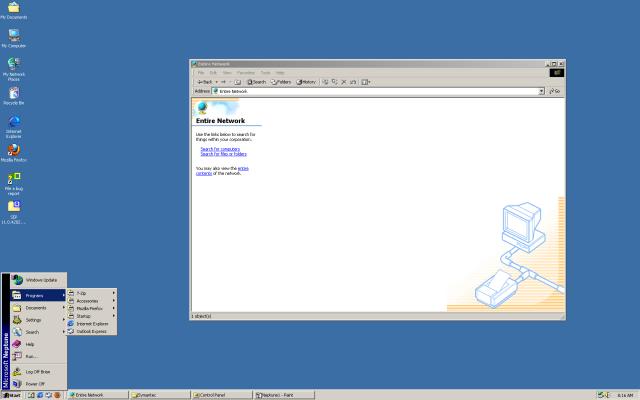This screenshot has height=400, width=640.
Task: Click the Go button
Action: (555, 91)
